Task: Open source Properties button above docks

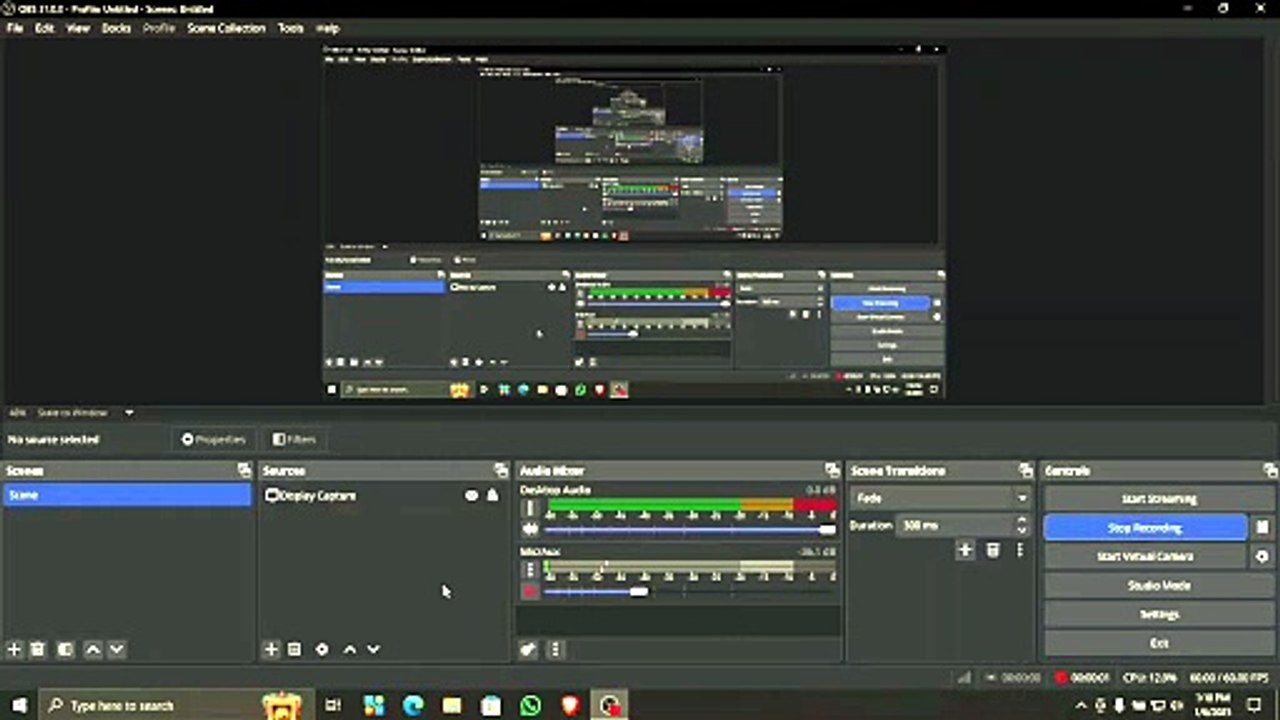Action: coord(214,439)
